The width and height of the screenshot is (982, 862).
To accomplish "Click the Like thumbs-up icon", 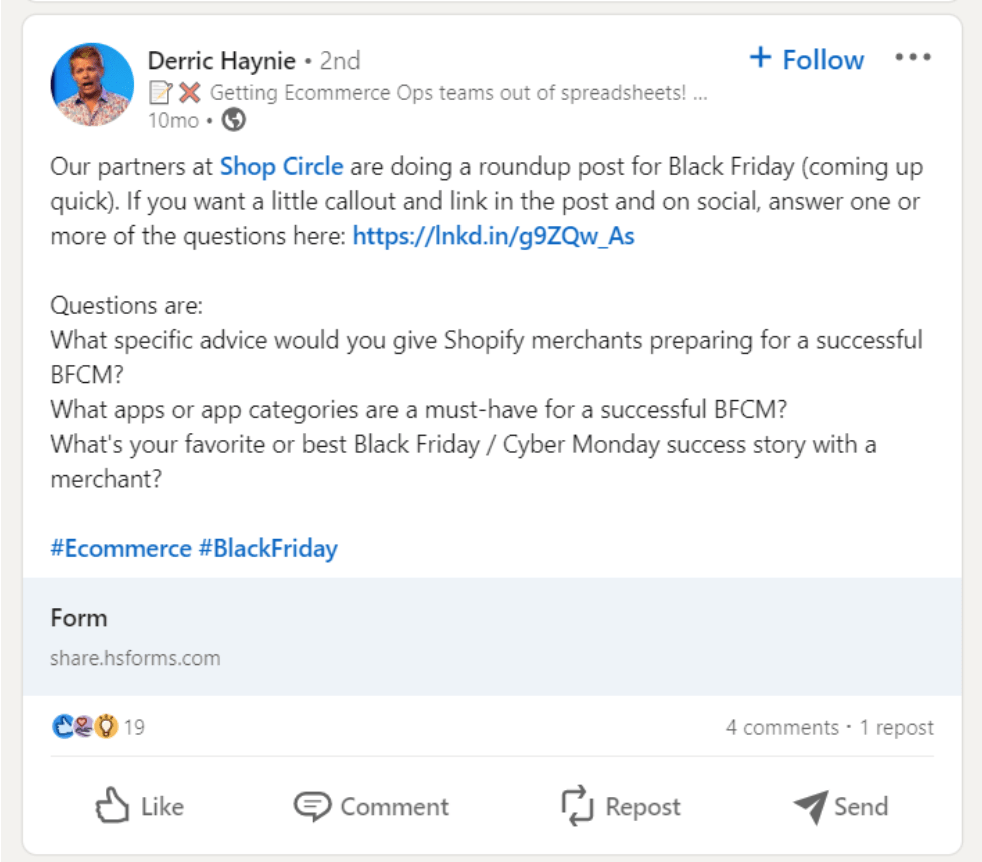I will click(113, 805).
